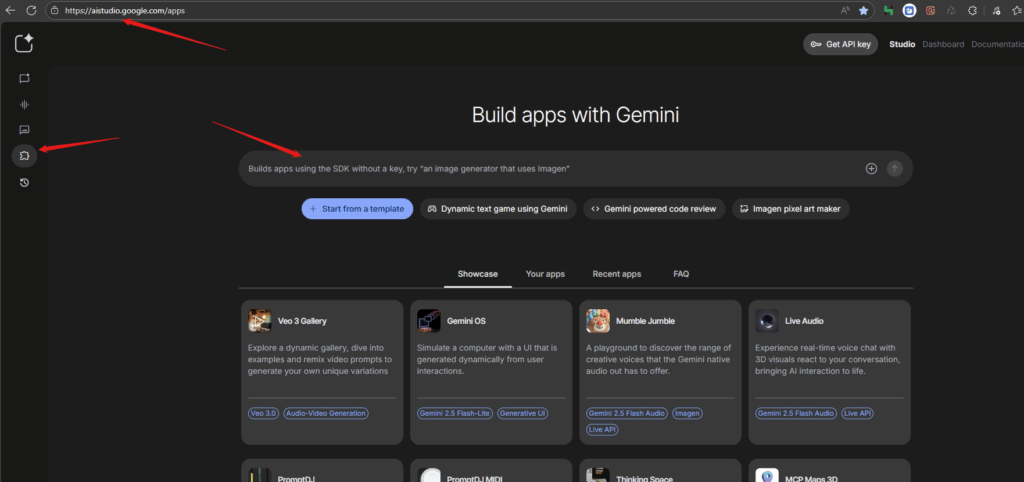Click the Generative UI tag chip
The height and width of the screenshot is (482, 1024).
point(522,413)
